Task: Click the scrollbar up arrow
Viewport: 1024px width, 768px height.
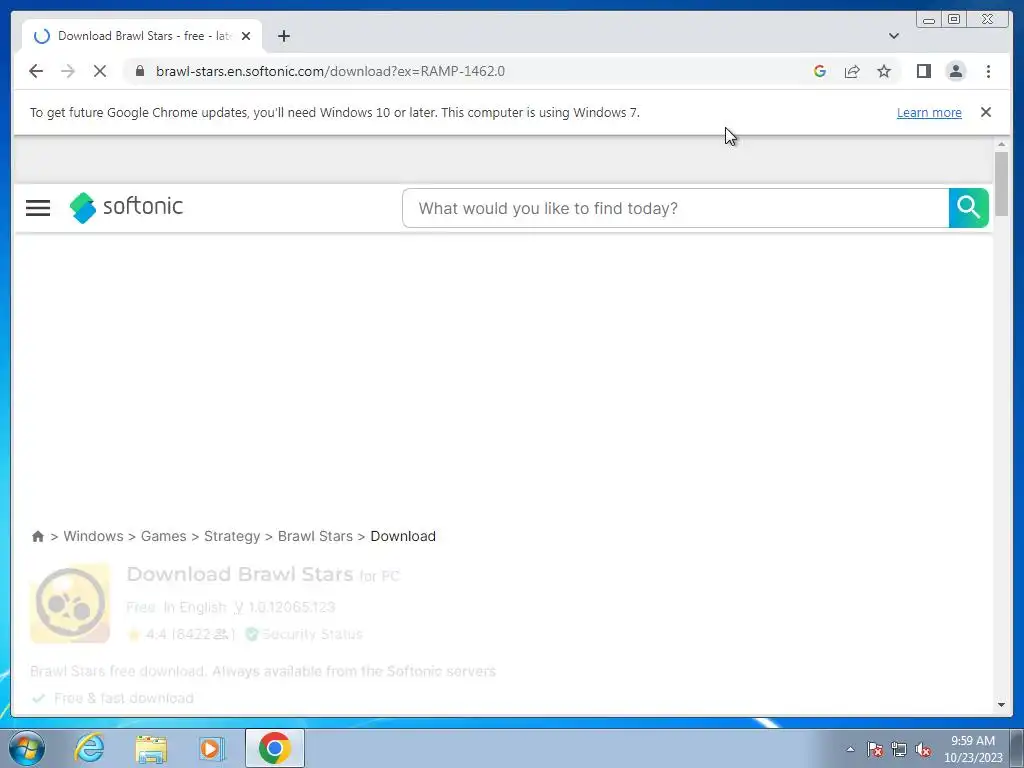Action: click(1001, 144)
